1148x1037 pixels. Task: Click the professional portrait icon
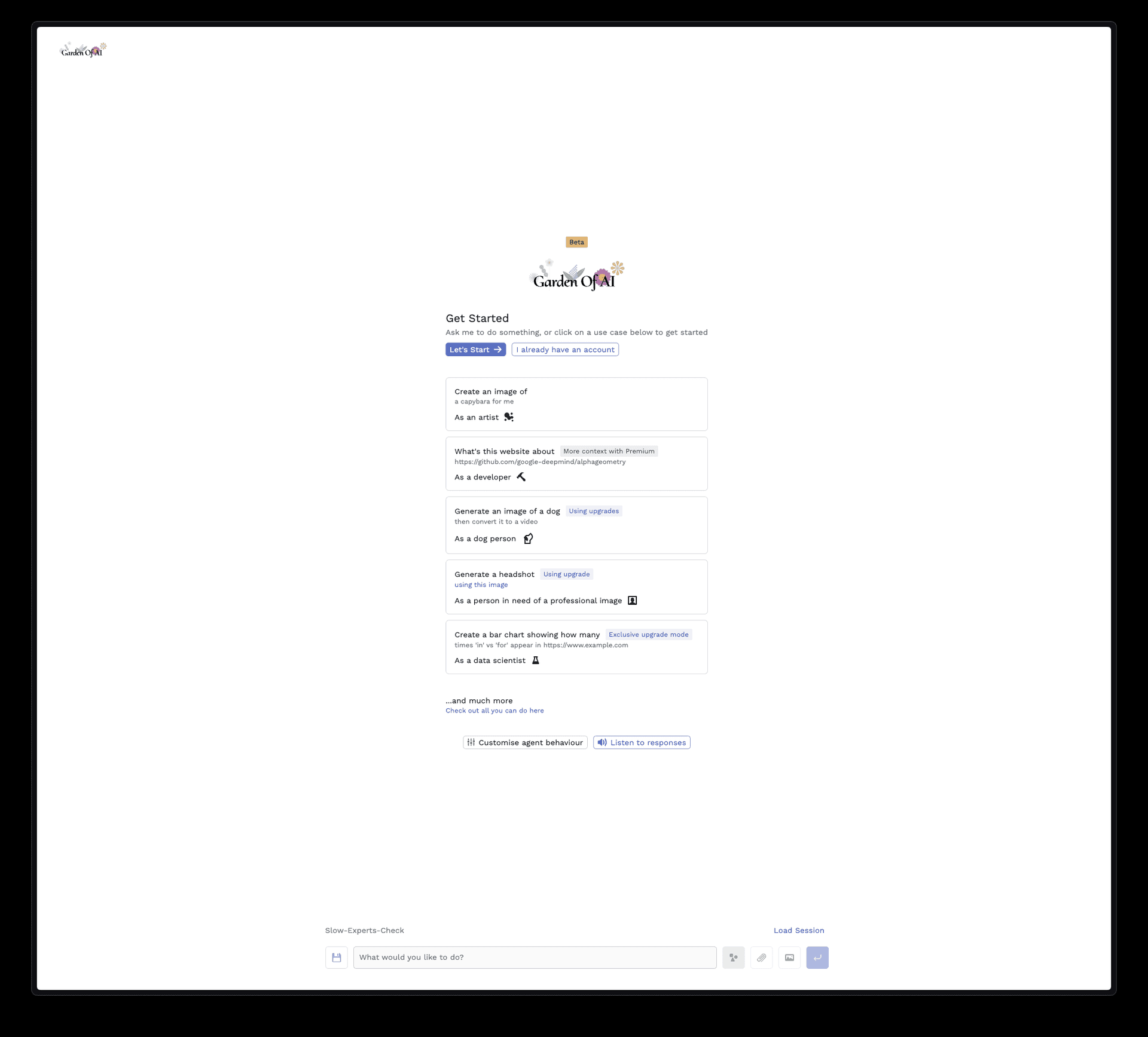click(633, 601)
